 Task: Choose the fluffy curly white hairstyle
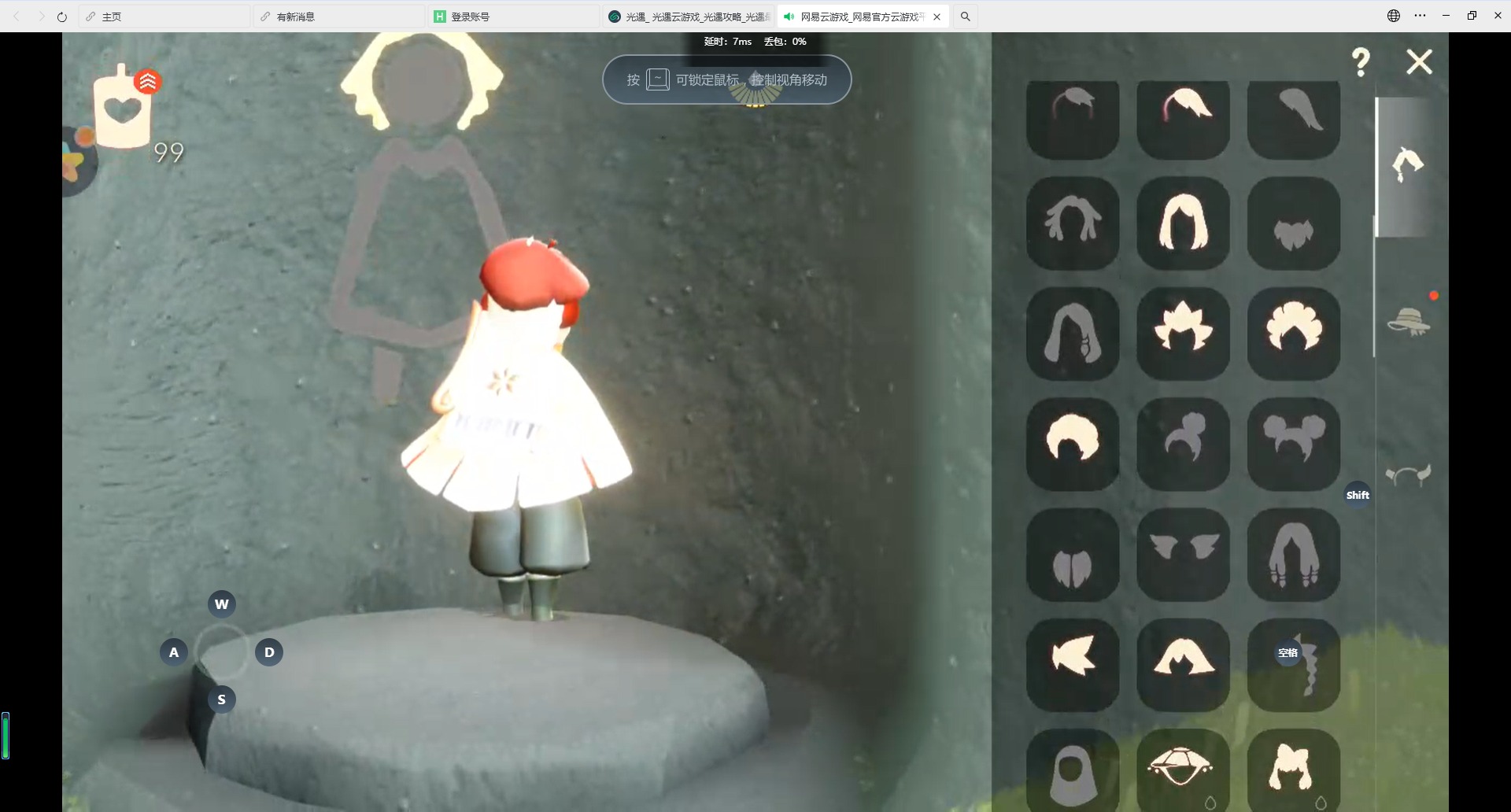tap(1293, 333)
